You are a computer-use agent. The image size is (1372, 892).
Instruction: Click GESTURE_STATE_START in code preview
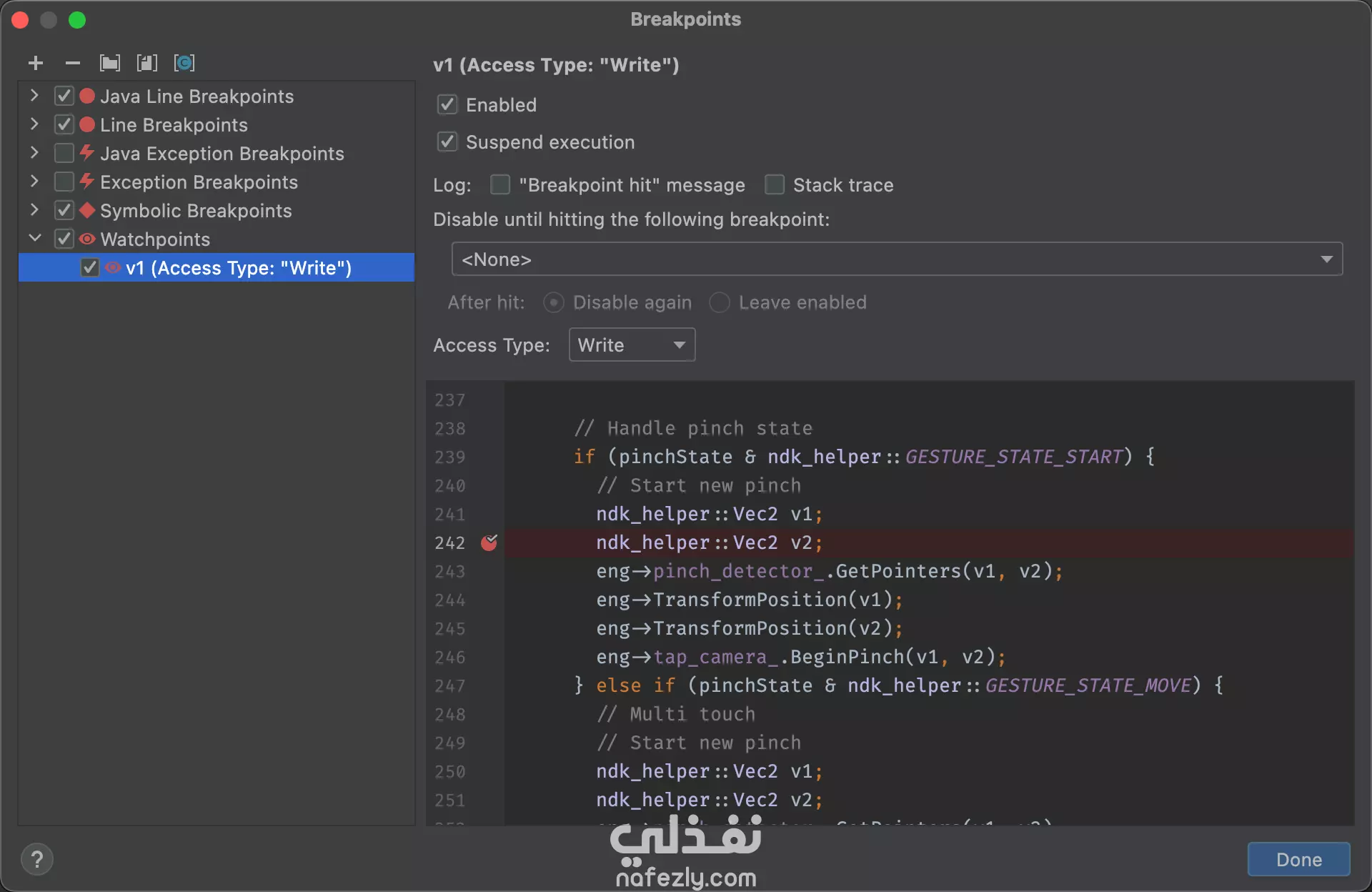click(x=1013, y=457)
